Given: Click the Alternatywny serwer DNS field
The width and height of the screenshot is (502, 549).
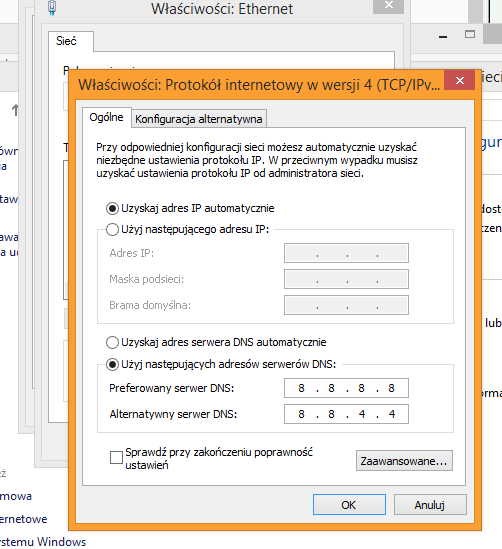Looking at the screenshot, I should pyautogui.click(x=346, y=414).
